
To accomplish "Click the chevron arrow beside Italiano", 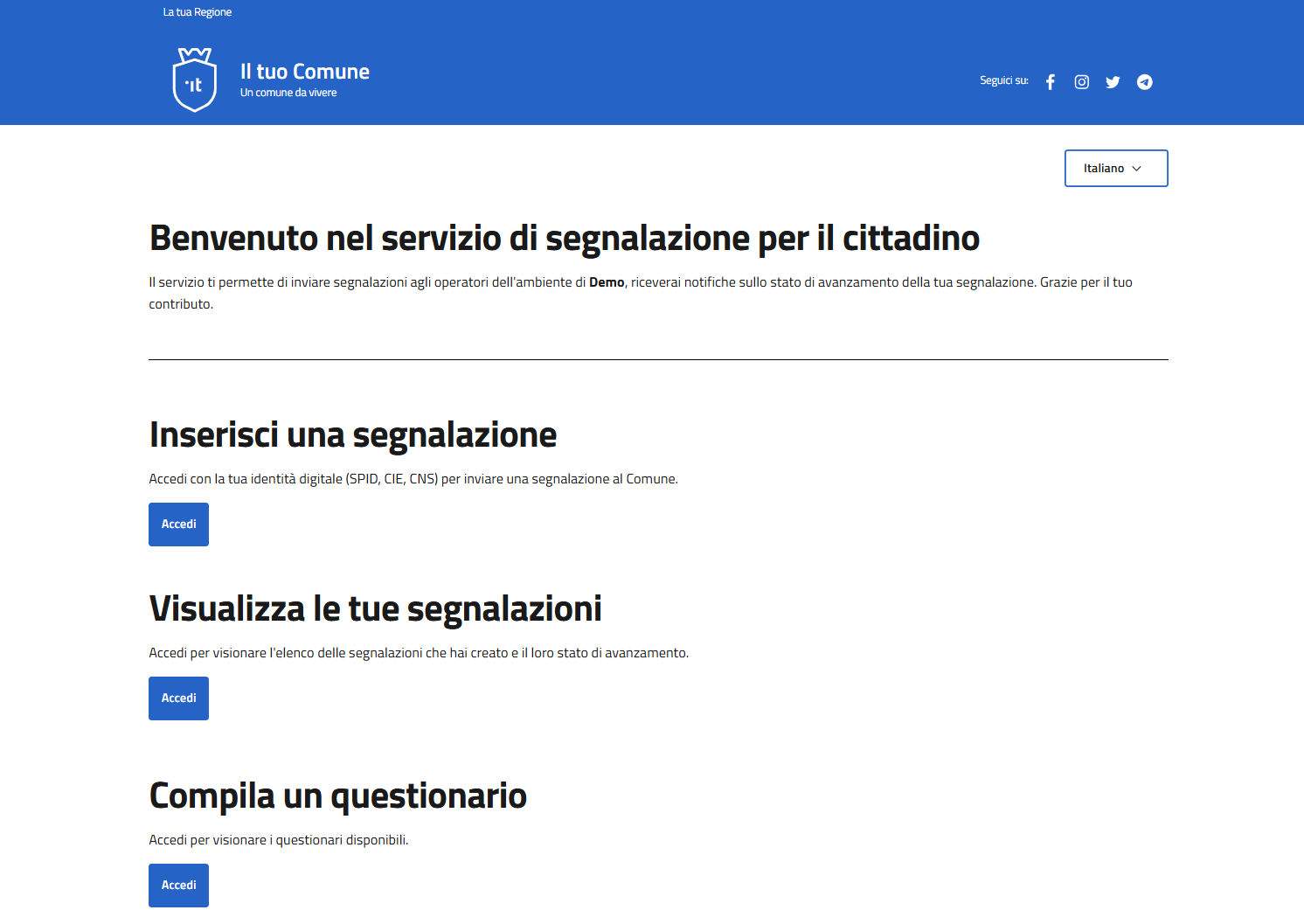I will [x=1137, y=169].
